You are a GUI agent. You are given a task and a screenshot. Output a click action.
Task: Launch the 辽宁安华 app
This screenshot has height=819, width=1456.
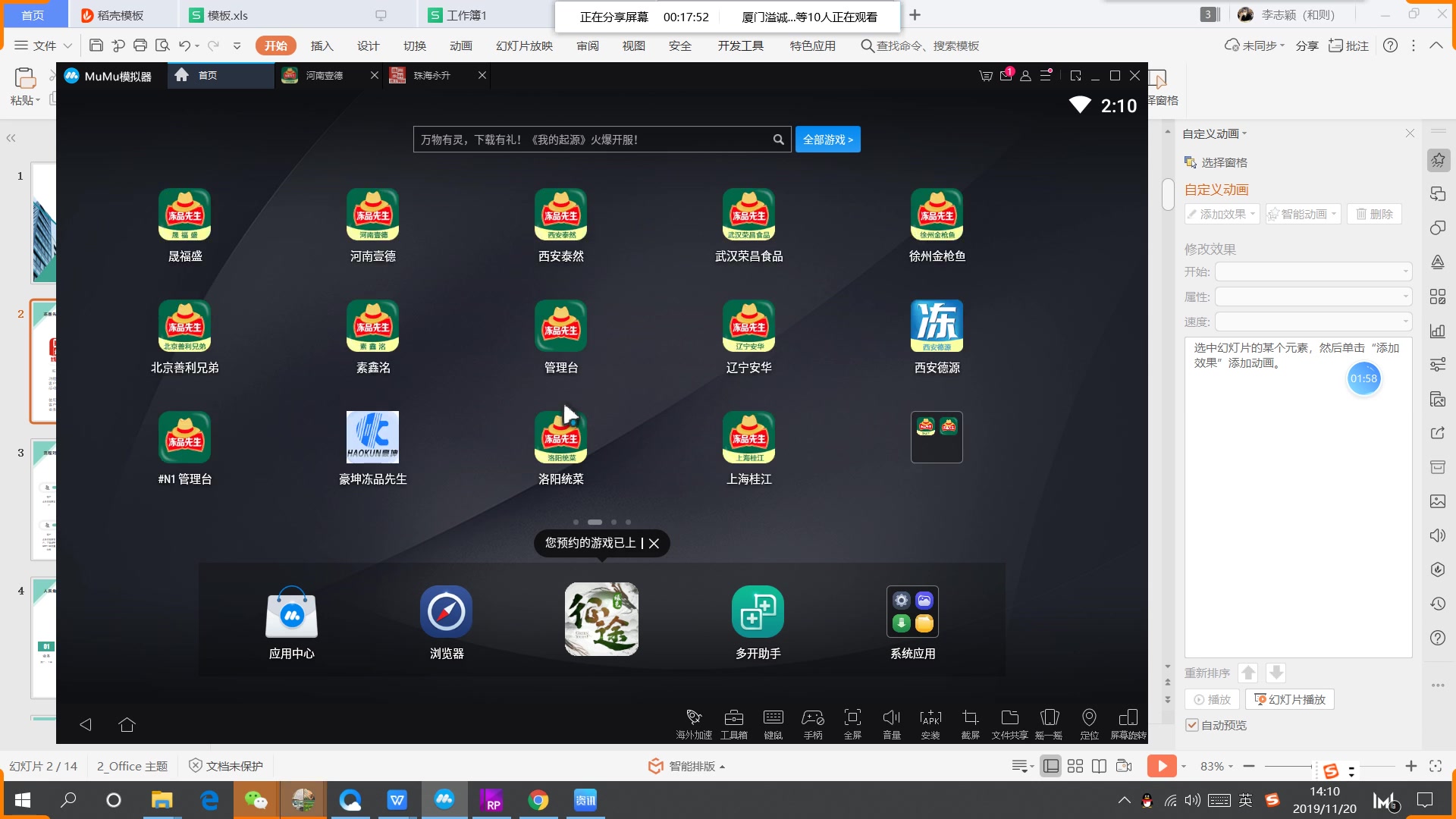pyautogui.click(x=749, y=326)
